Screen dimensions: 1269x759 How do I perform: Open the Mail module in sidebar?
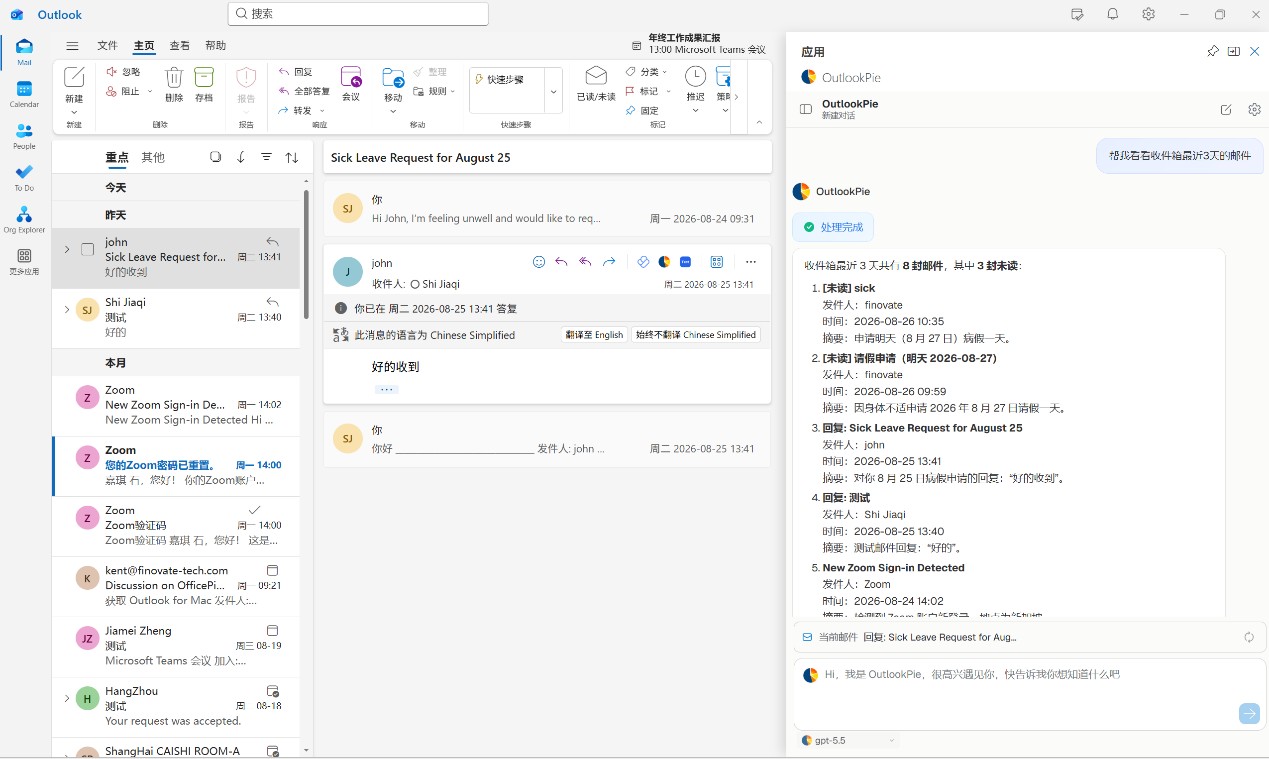(x=24, y=52)
